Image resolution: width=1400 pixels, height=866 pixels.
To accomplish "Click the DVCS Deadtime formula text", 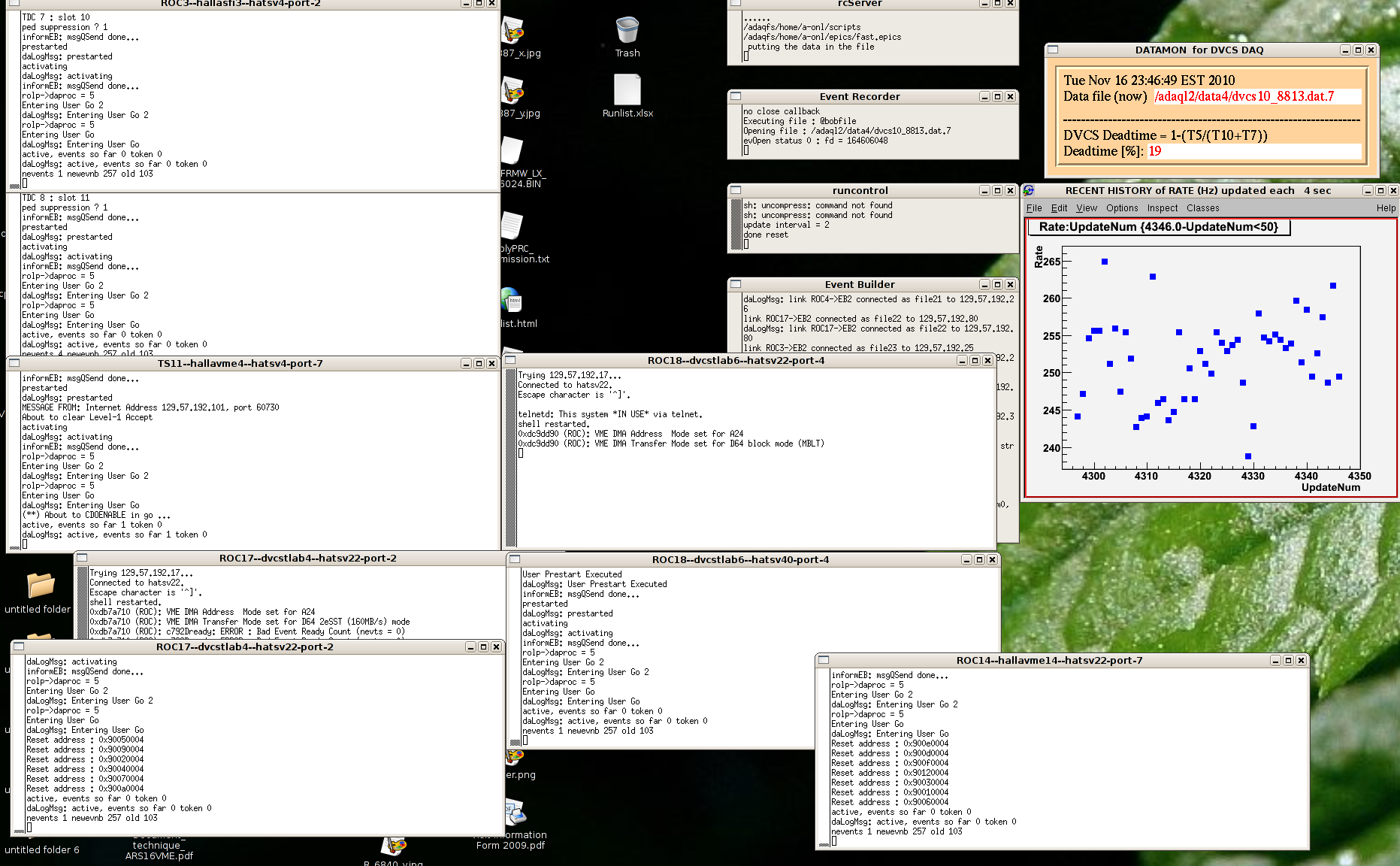I will coord(1166,135).
